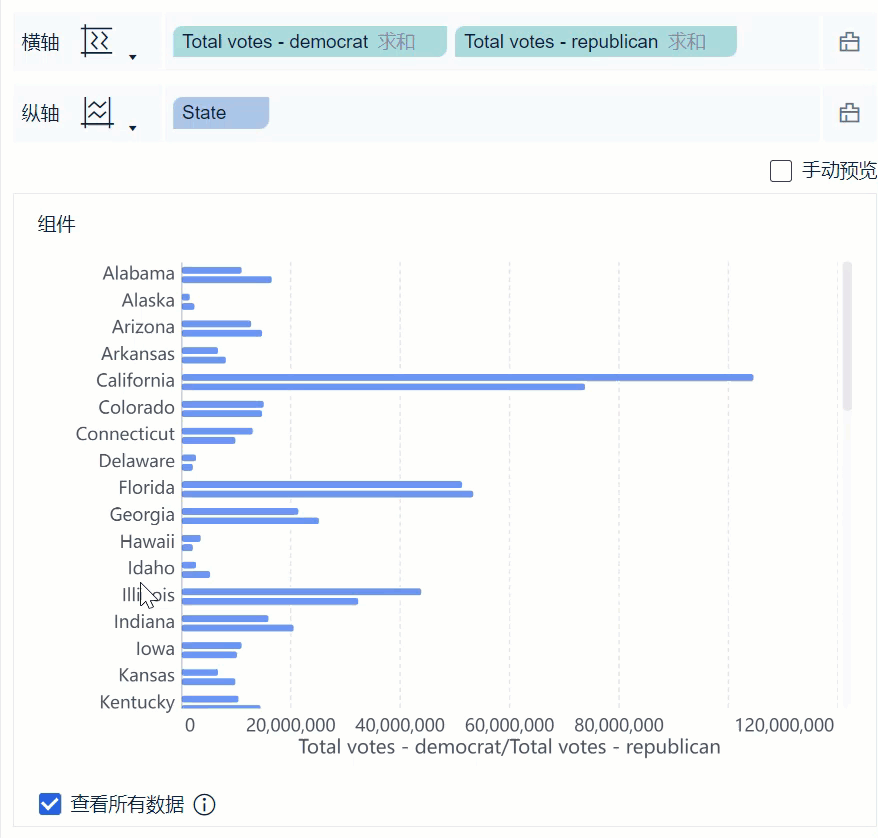Screen dimensions: 878x838
Task: Click the info icon beside 查看所有数据
Action: tap(204, 804)
